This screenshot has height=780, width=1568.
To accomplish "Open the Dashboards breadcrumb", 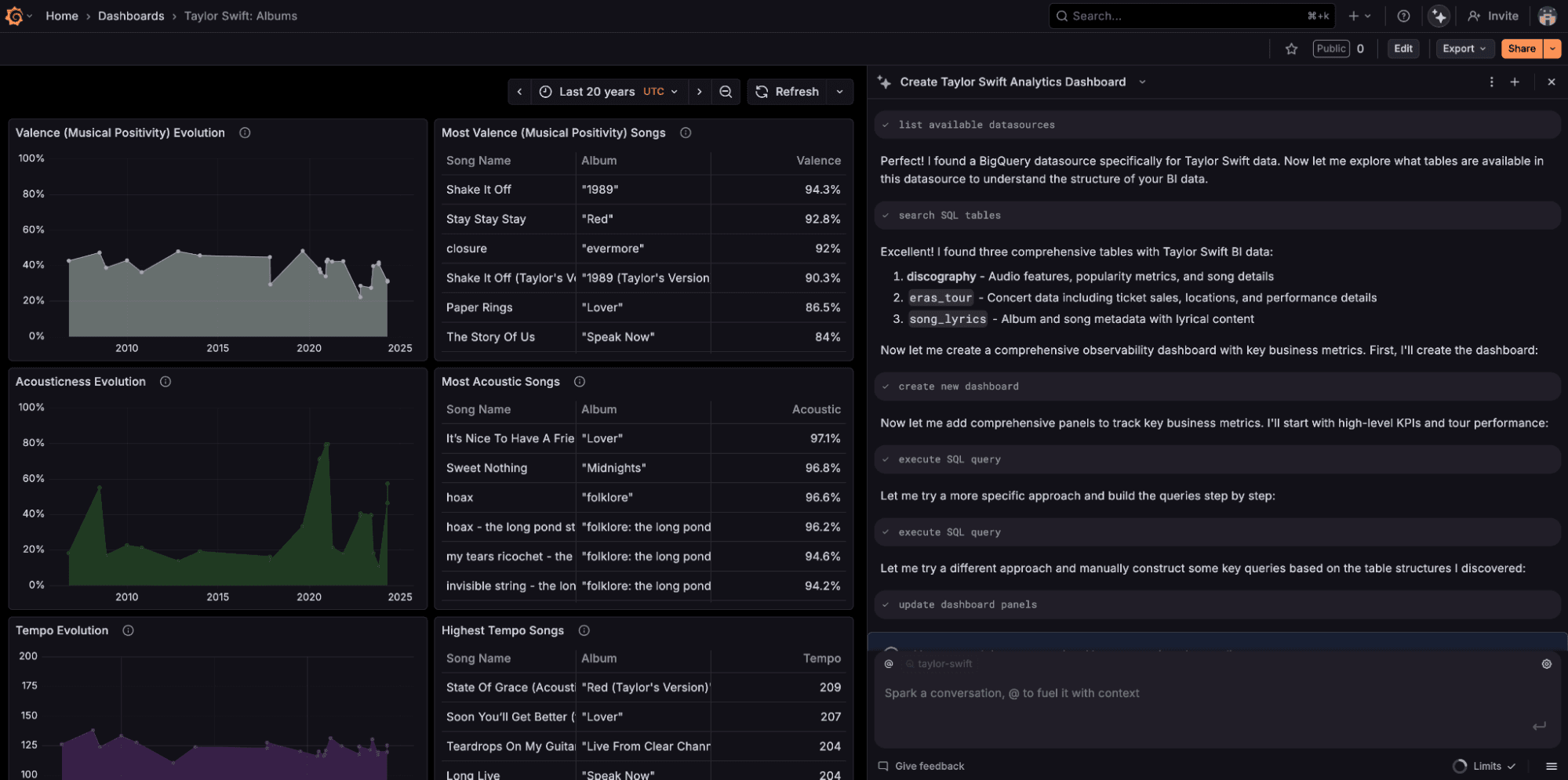I will [x=131, y=16].
